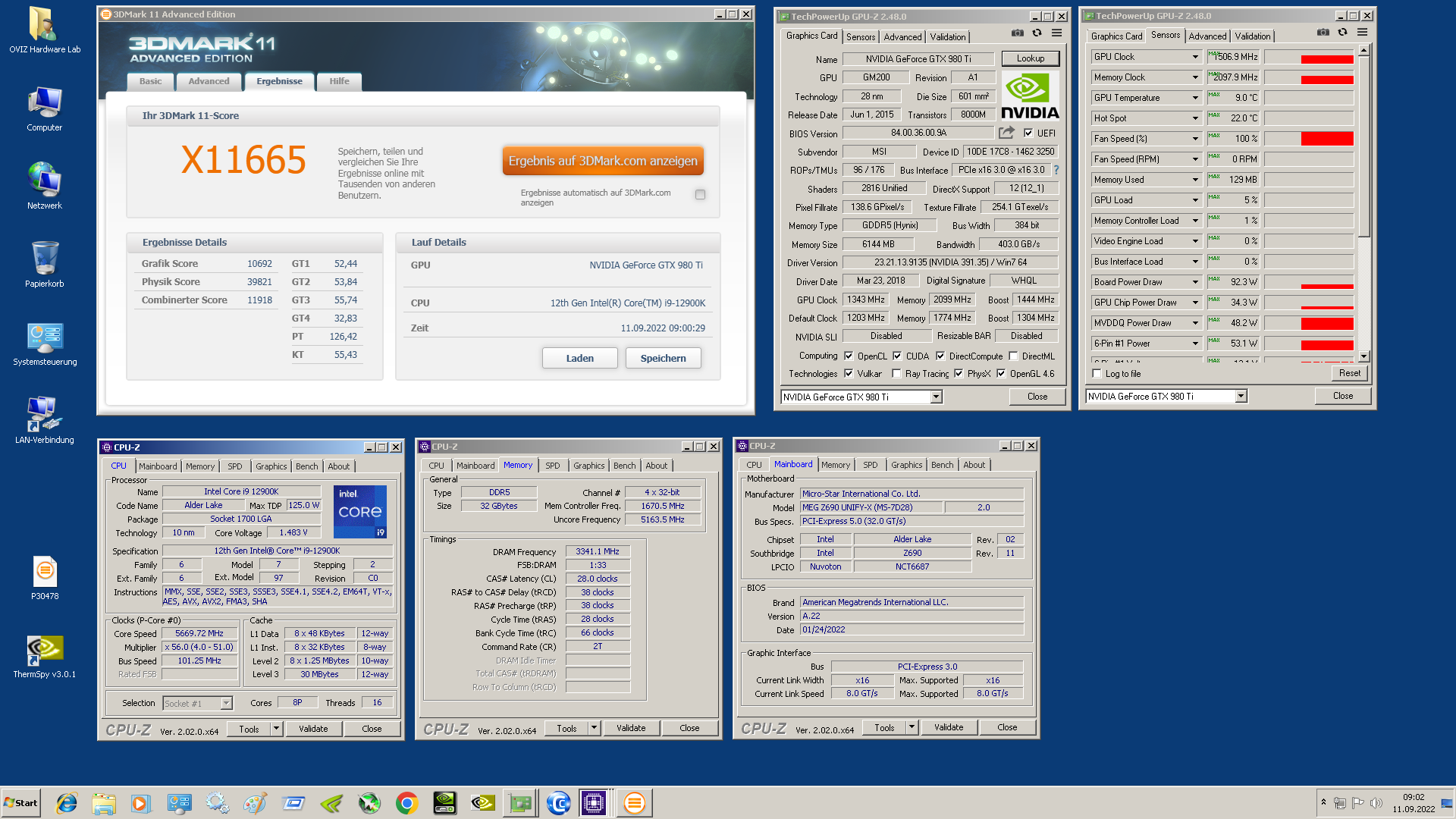The height and width of the screenshot is (819, 1456).
Task: Switch to Advanced tab in 3DMark 11
Action: pyautogui.click(x=209, y=81)
